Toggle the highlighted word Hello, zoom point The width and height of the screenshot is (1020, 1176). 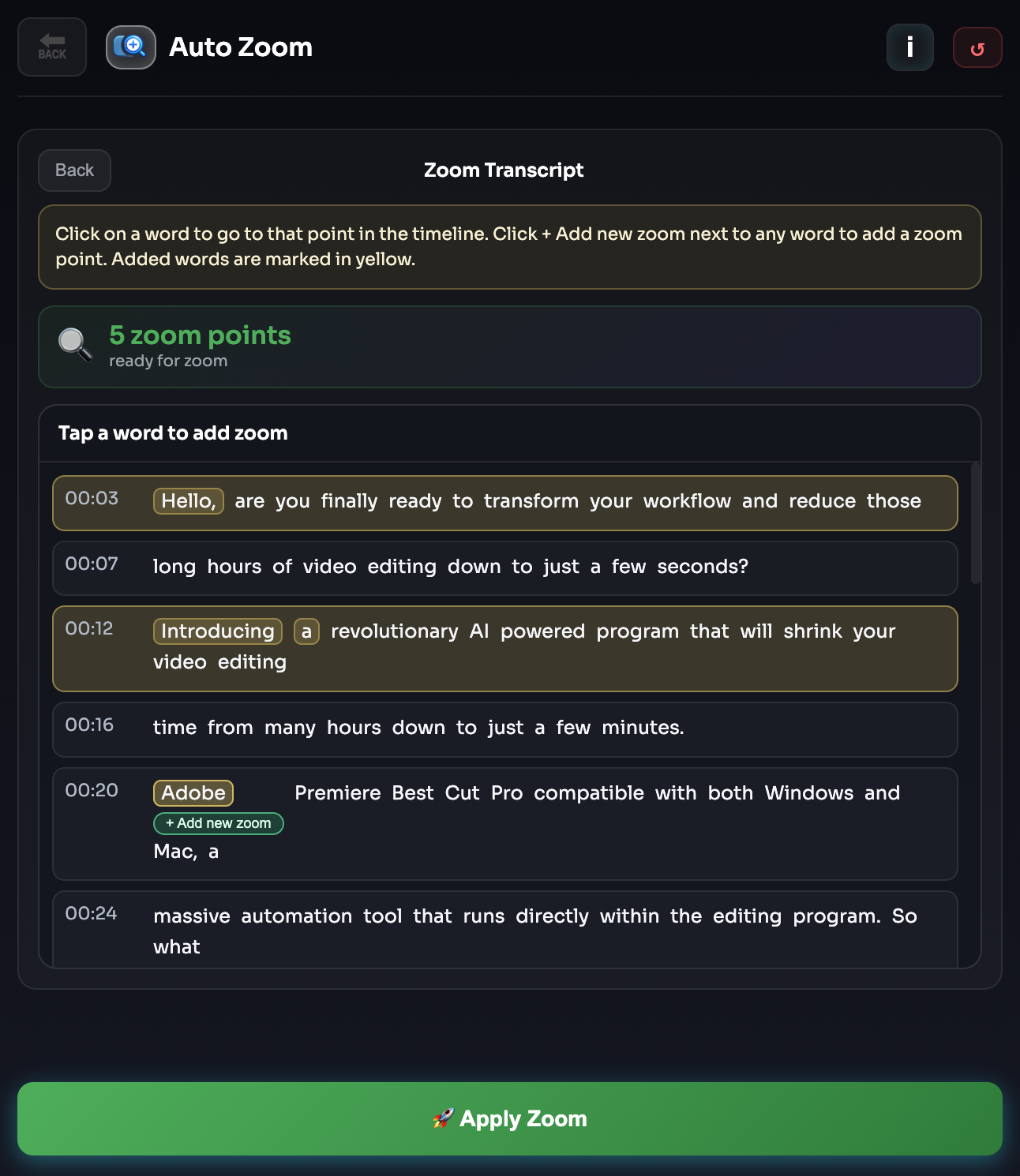point(189,501)
